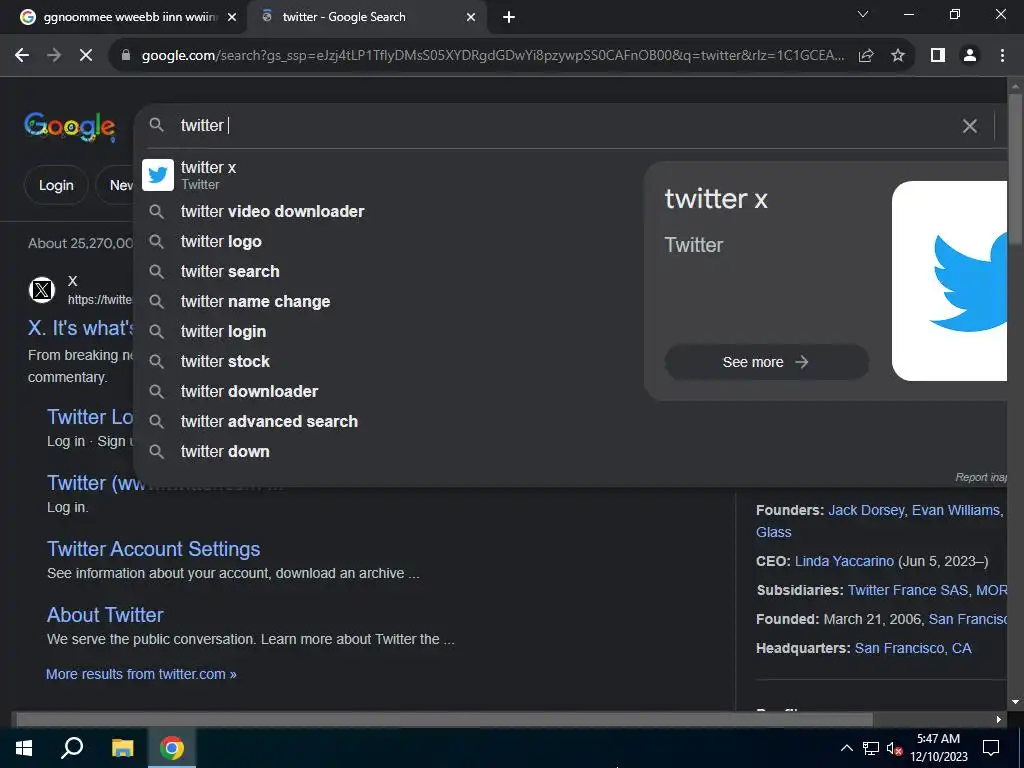Close the twitter - Google Search tab

tap(471, 18)
